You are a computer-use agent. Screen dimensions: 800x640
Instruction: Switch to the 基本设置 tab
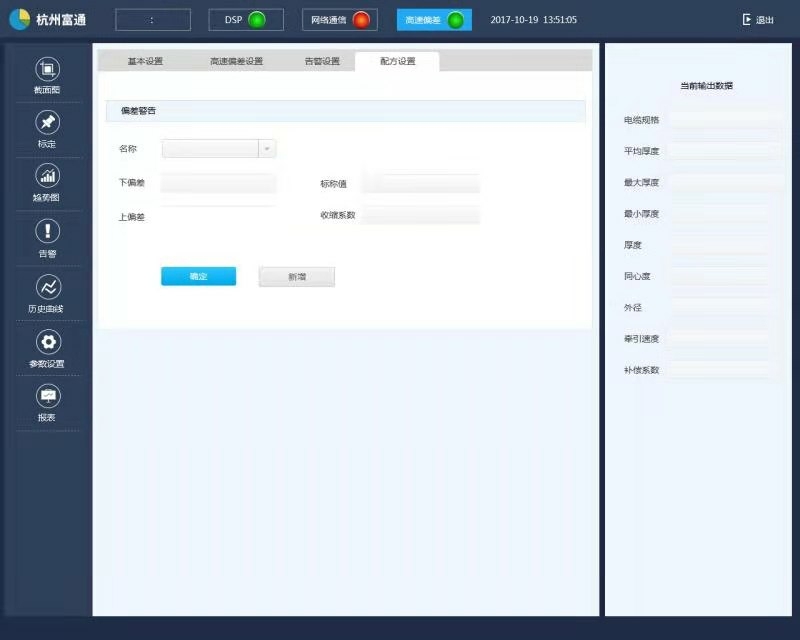(x=145, y=61)
